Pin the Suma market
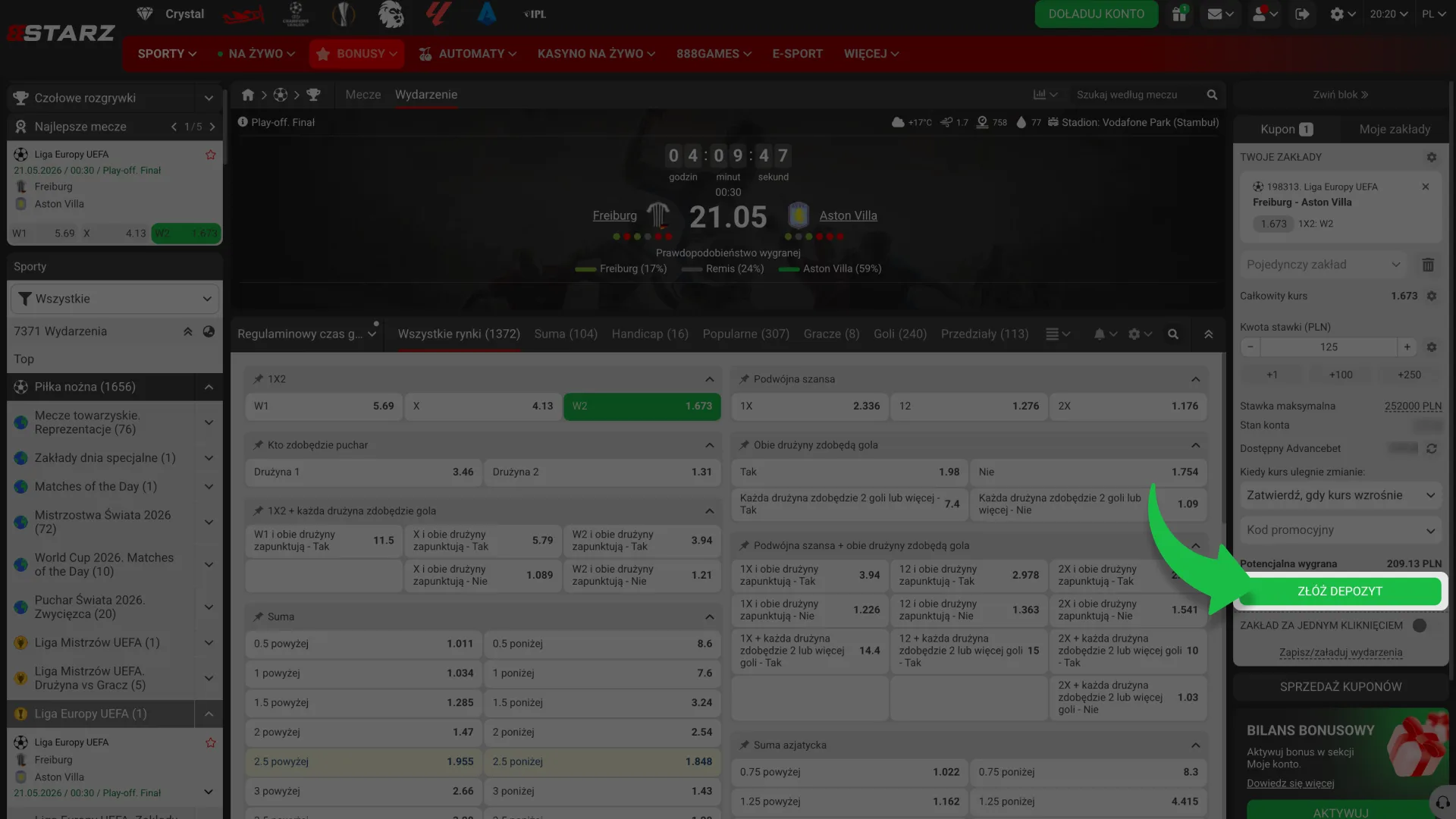 pos(258,617)
